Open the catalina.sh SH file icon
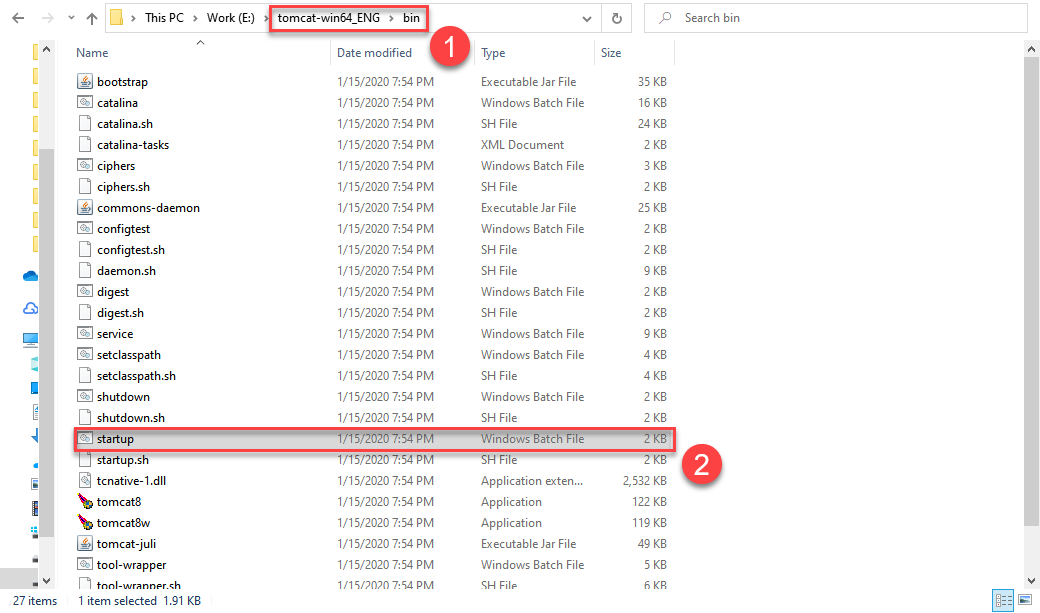 click(x=84, y=123)
